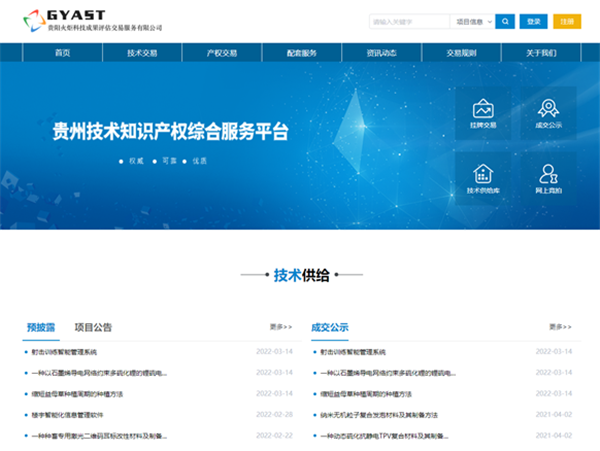Select the 预披露 tab
600x451 pixels.
(x=40, y=327)
